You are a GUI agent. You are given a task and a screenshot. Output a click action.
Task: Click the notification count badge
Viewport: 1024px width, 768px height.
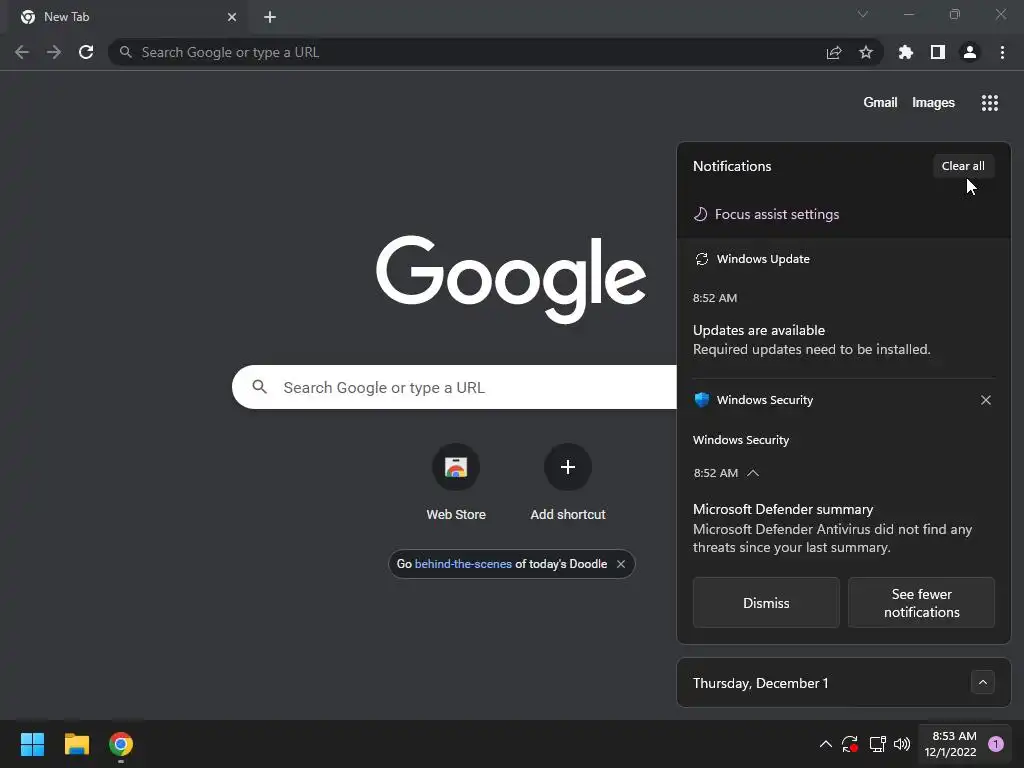995,744
